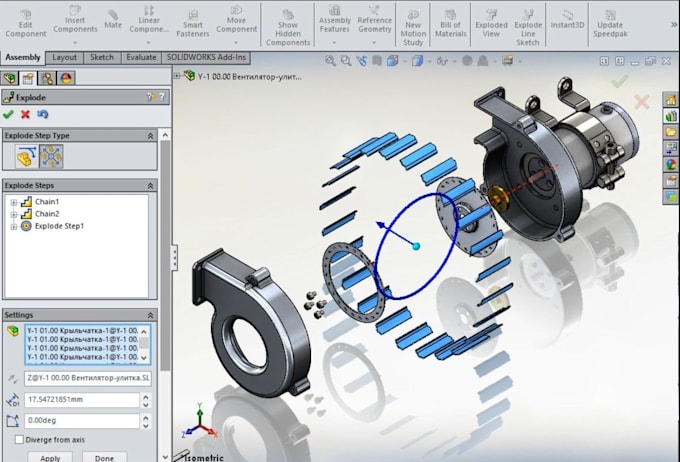The height and width of the screenshot is (462, 680).
Task: Open Smart Fasteners tool
Action: coord(193,23)
